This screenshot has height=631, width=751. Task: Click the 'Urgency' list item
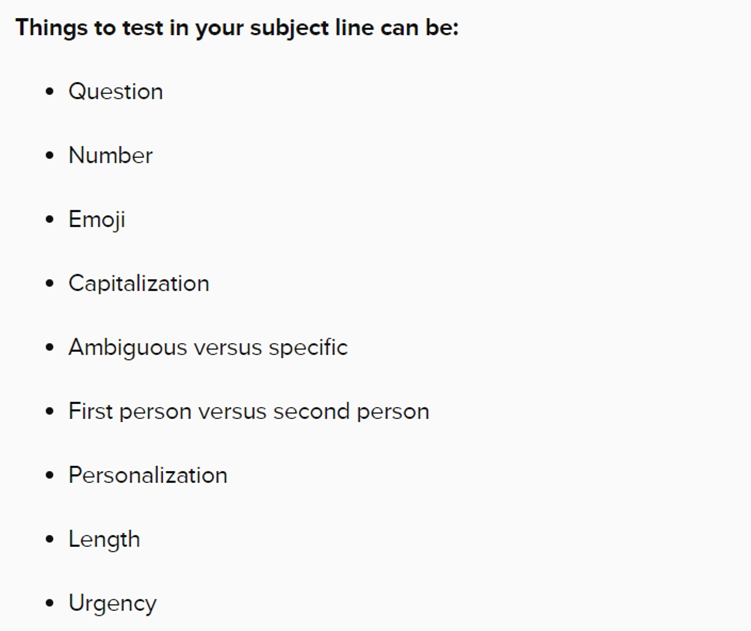pos(113,603)
